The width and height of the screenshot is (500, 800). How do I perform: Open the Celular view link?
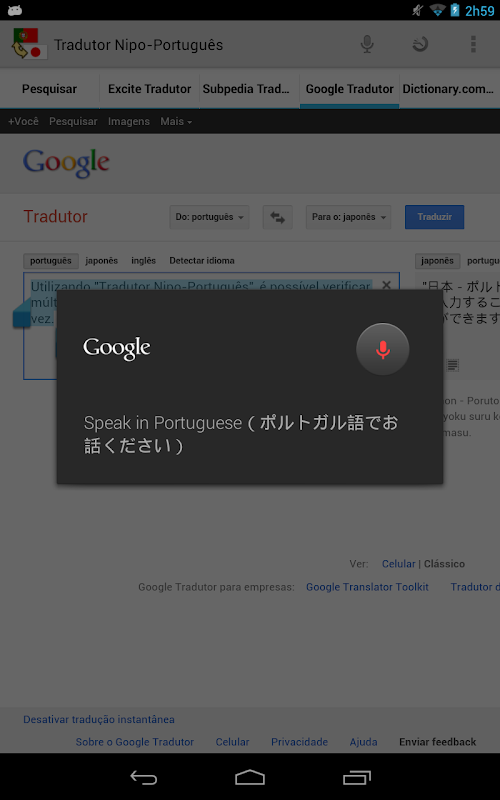(x=398, y=564)
